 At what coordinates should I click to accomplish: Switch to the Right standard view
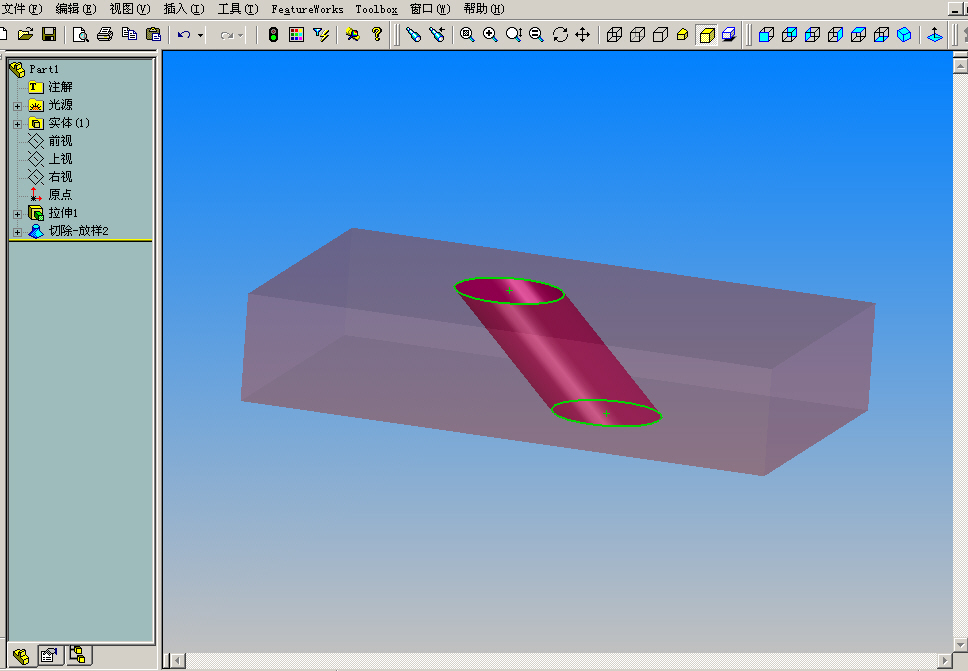point(835,35)
